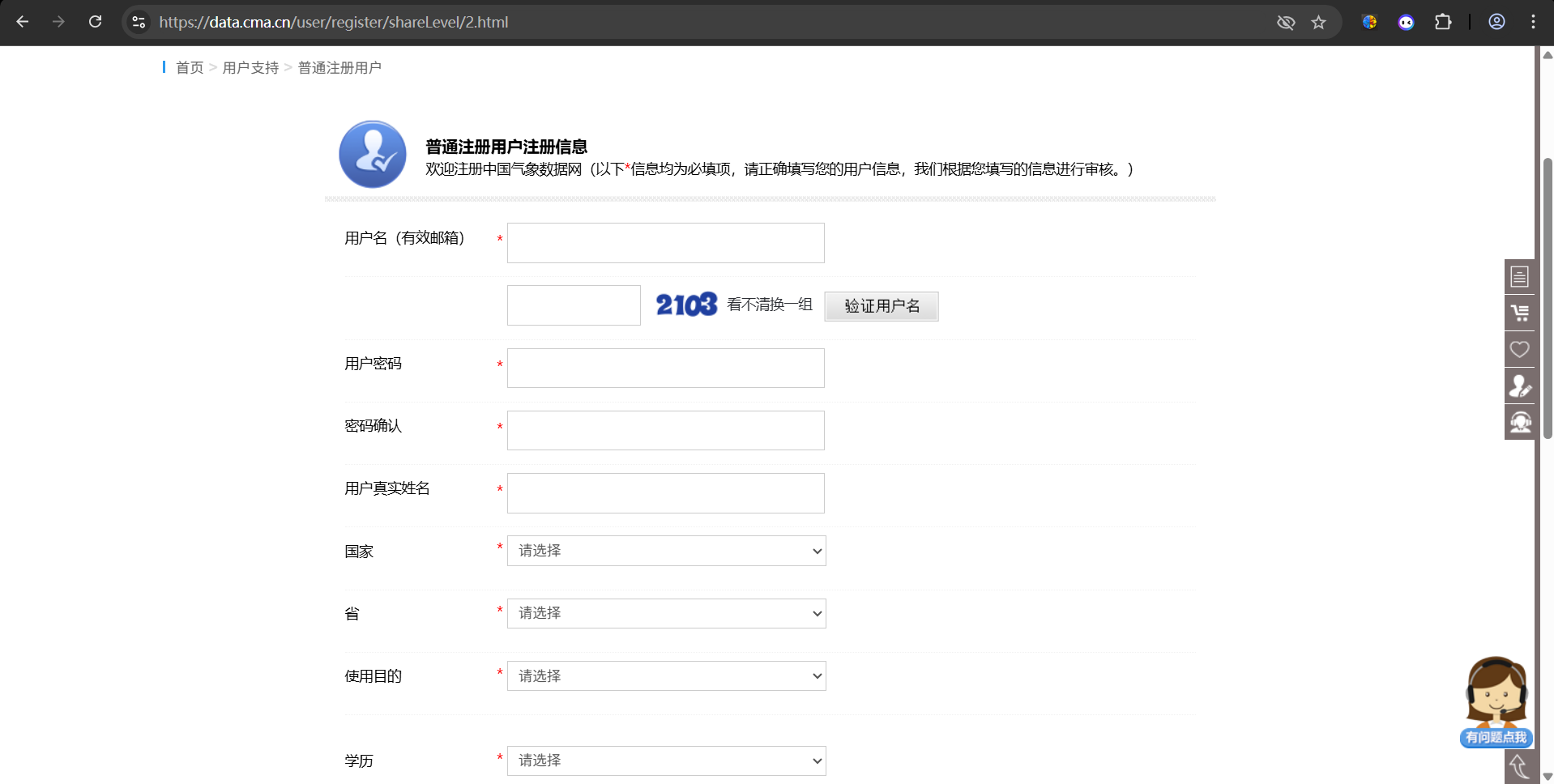Click the browser address bar URL
Screen dimensions: 1554x784
[x=334, y=22]
